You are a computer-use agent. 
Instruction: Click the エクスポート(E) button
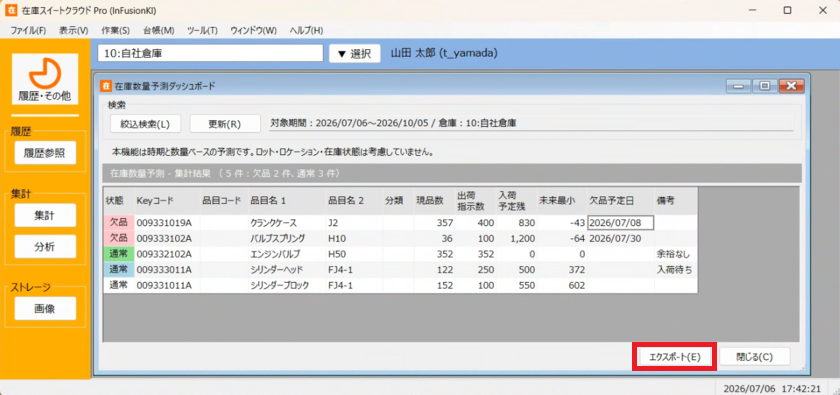pos(674,357)
